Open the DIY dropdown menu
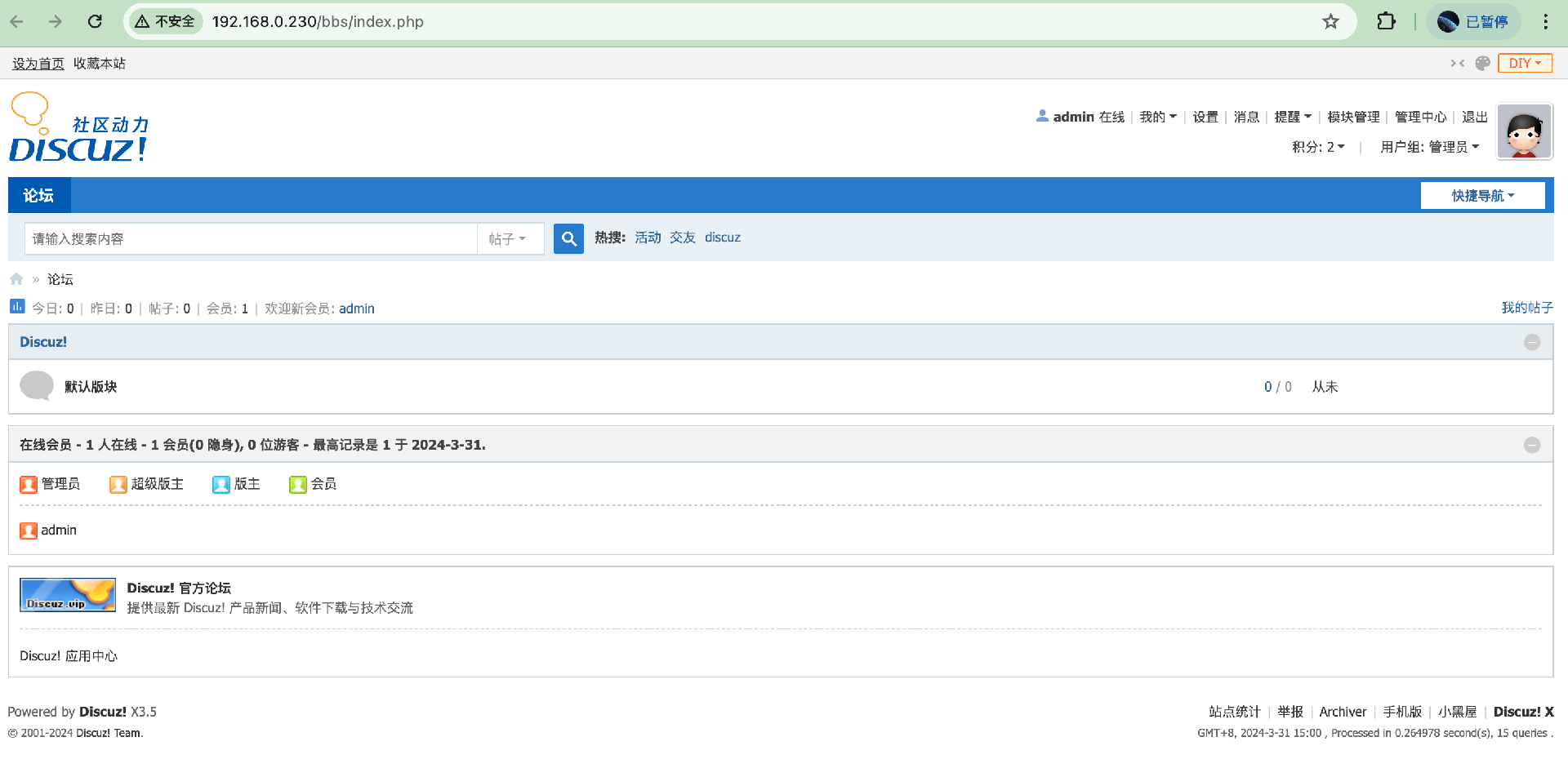Screen dimensions: 1568x777 pos(1525,64)
